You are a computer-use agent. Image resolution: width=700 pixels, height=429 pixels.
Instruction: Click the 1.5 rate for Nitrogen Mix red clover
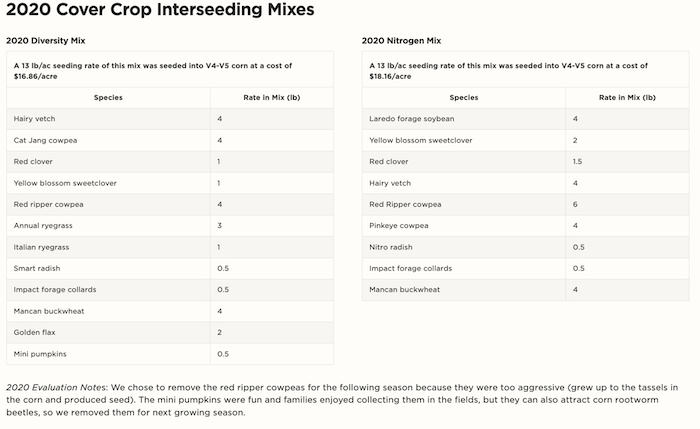[x=578, y=161]
